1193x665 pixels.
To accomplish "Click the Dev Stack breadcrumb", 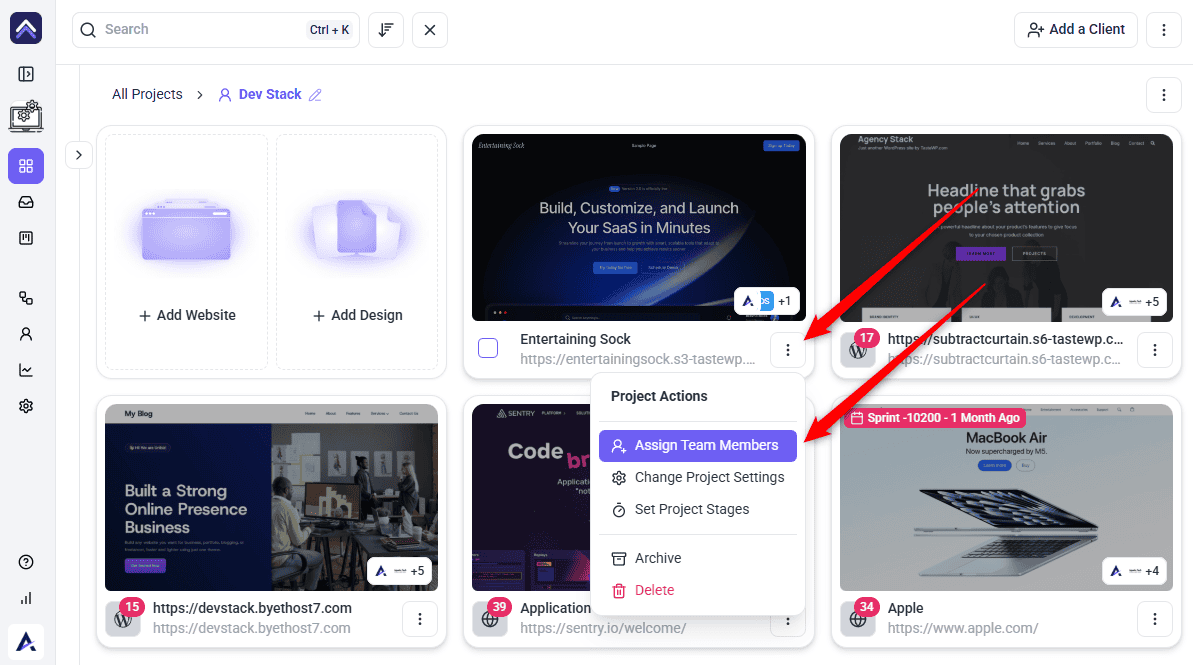I will (270, 94).
